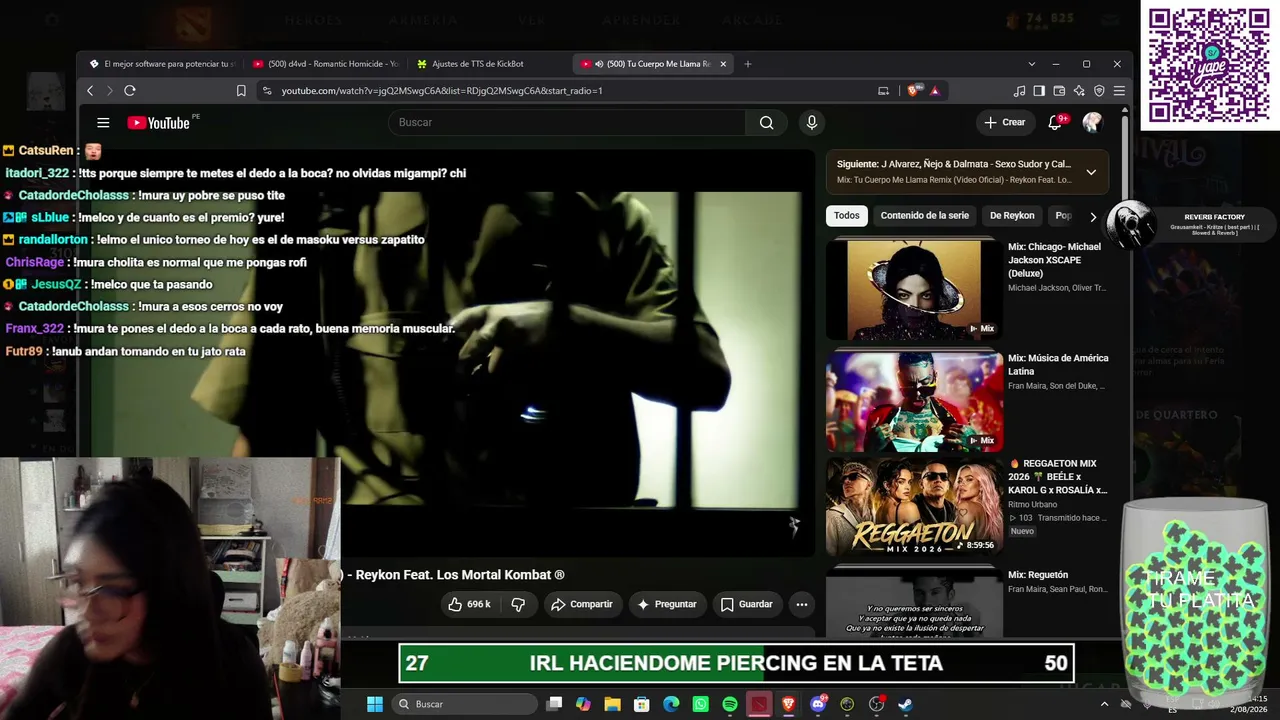Image resolution: width=1280 pixels, height=720 pixels.
Task: Open the three-dot more actions menu below the video
Action: tap(801, 604)
